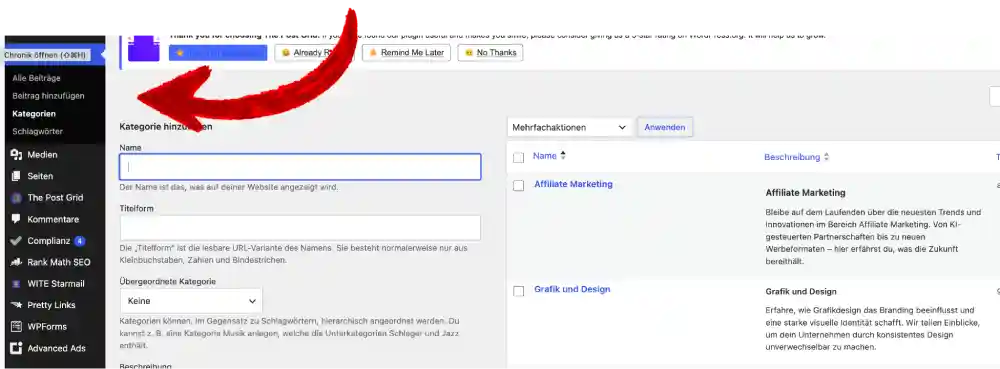Image resolution: width=1000 pixels, height=369 pixels.
Task: Open Medien via its sidebar icon
Action: (17, 155)
